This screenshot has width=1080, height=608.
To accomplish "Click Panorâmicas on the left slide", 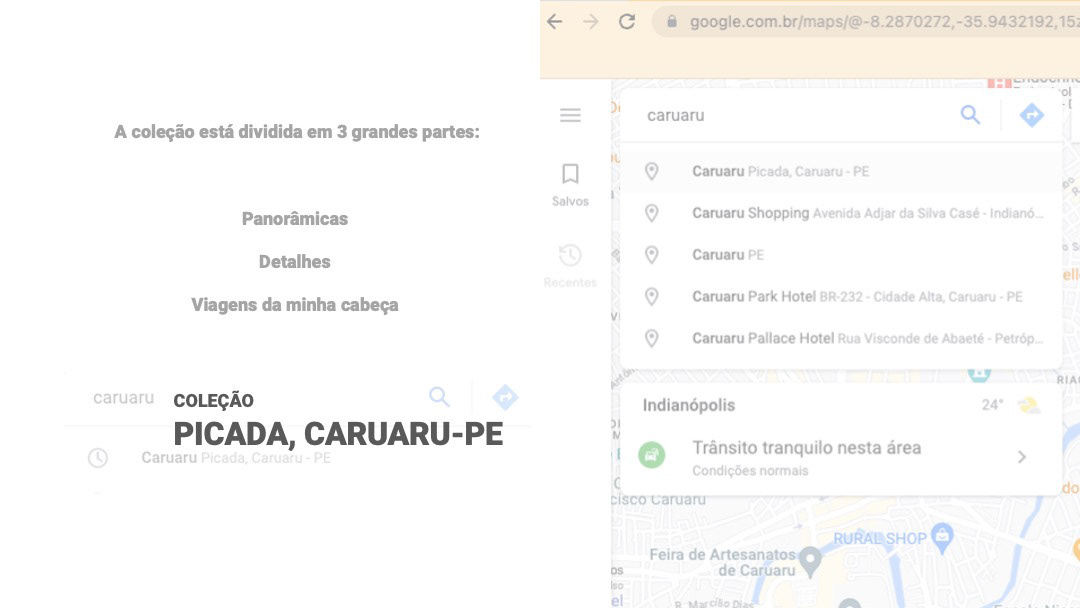I will 295,219.
